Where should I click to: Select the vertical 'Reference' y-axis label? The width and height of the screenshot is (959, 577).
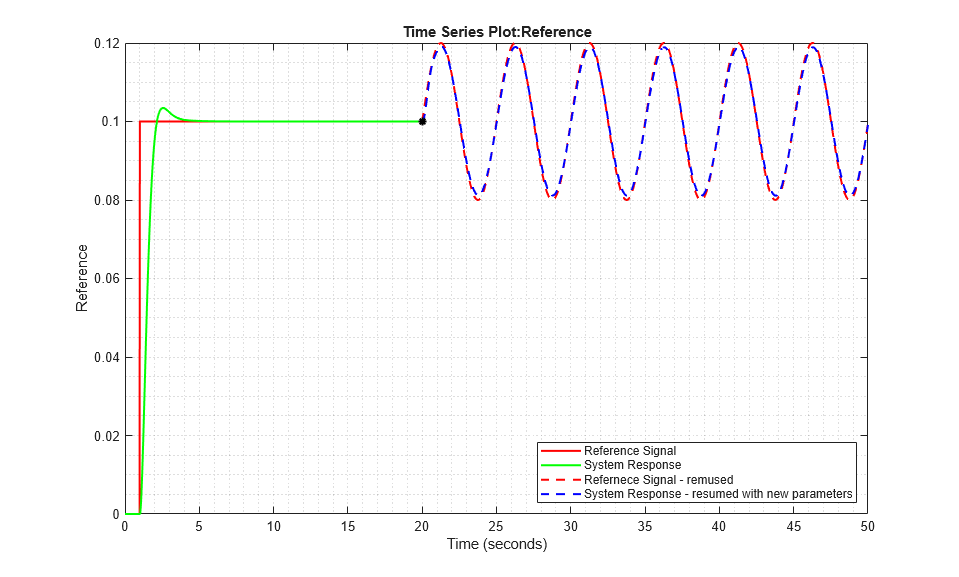coord(82,278)
